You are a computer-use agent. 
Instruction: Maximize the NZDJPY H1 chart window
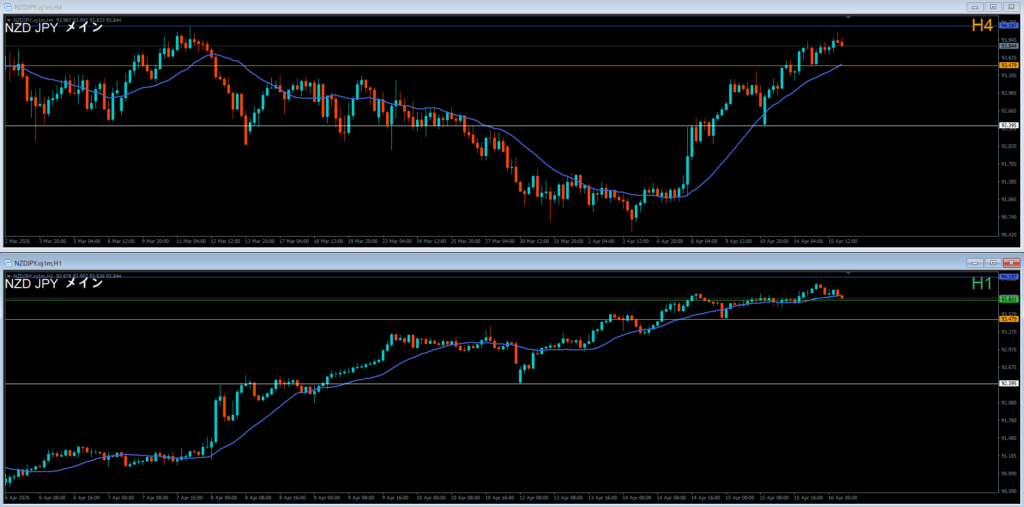[993, 261]
